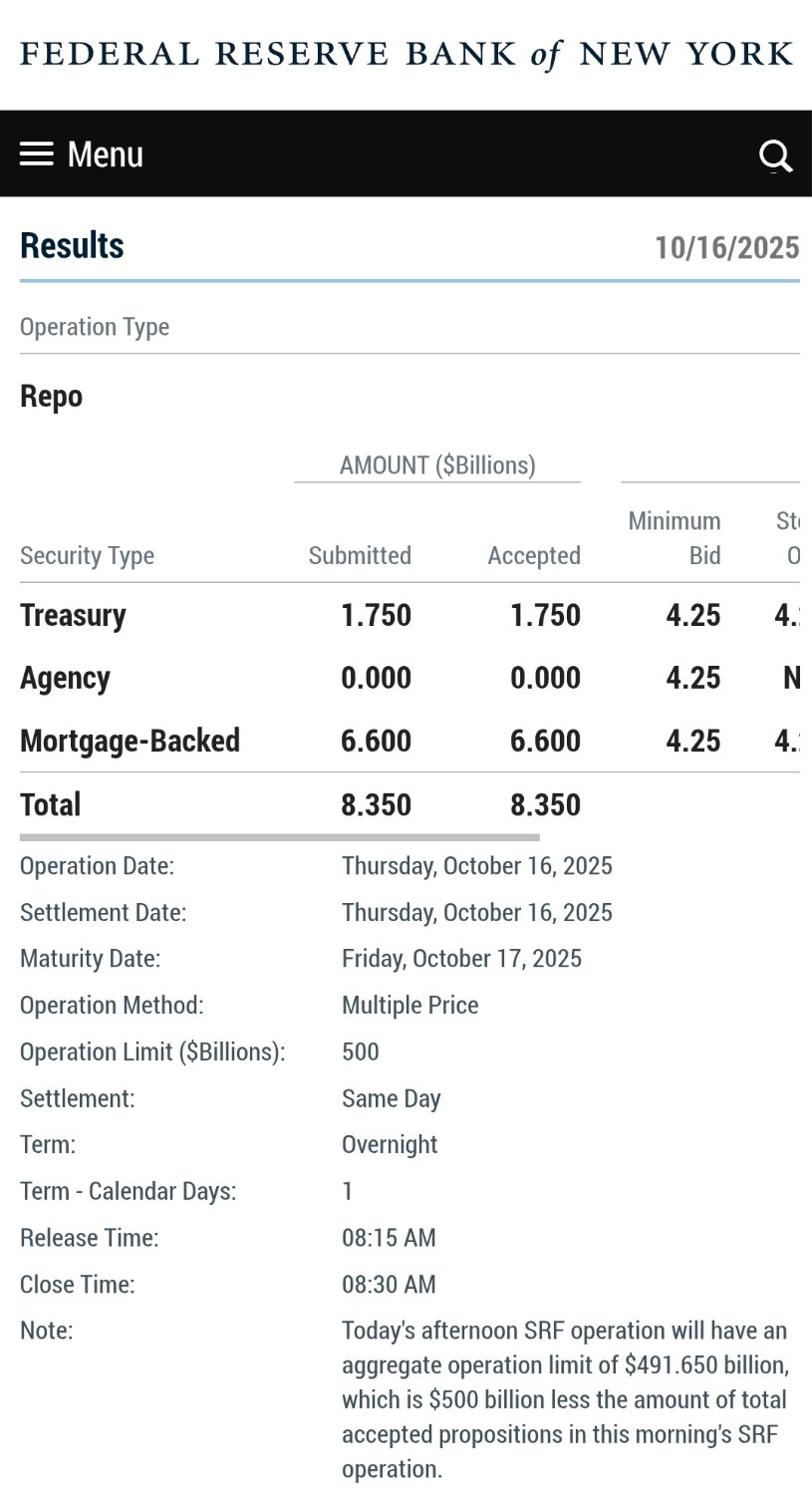Open the hamburger menu icon
Screen dimensions: 812x1507
[x=37, y=153]
